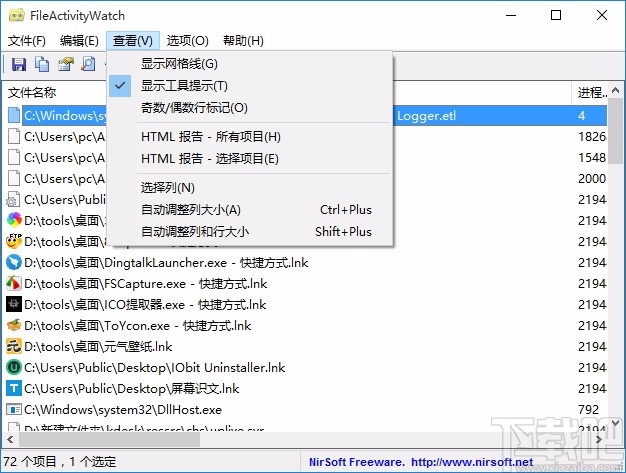Click the vertical scrollbar thumb

pos(615,131)
